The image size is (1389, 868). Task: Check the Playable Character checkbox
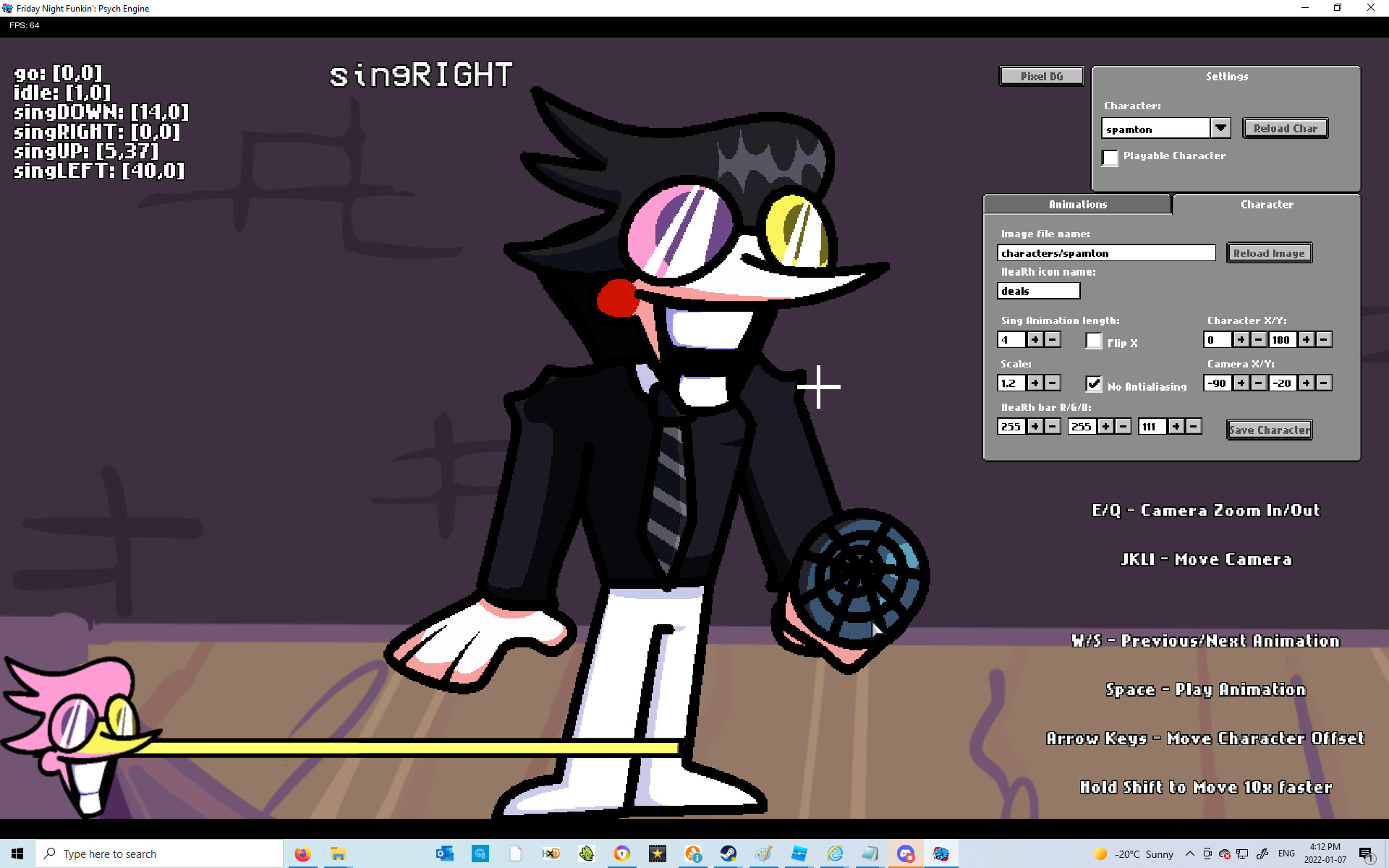1110,158
